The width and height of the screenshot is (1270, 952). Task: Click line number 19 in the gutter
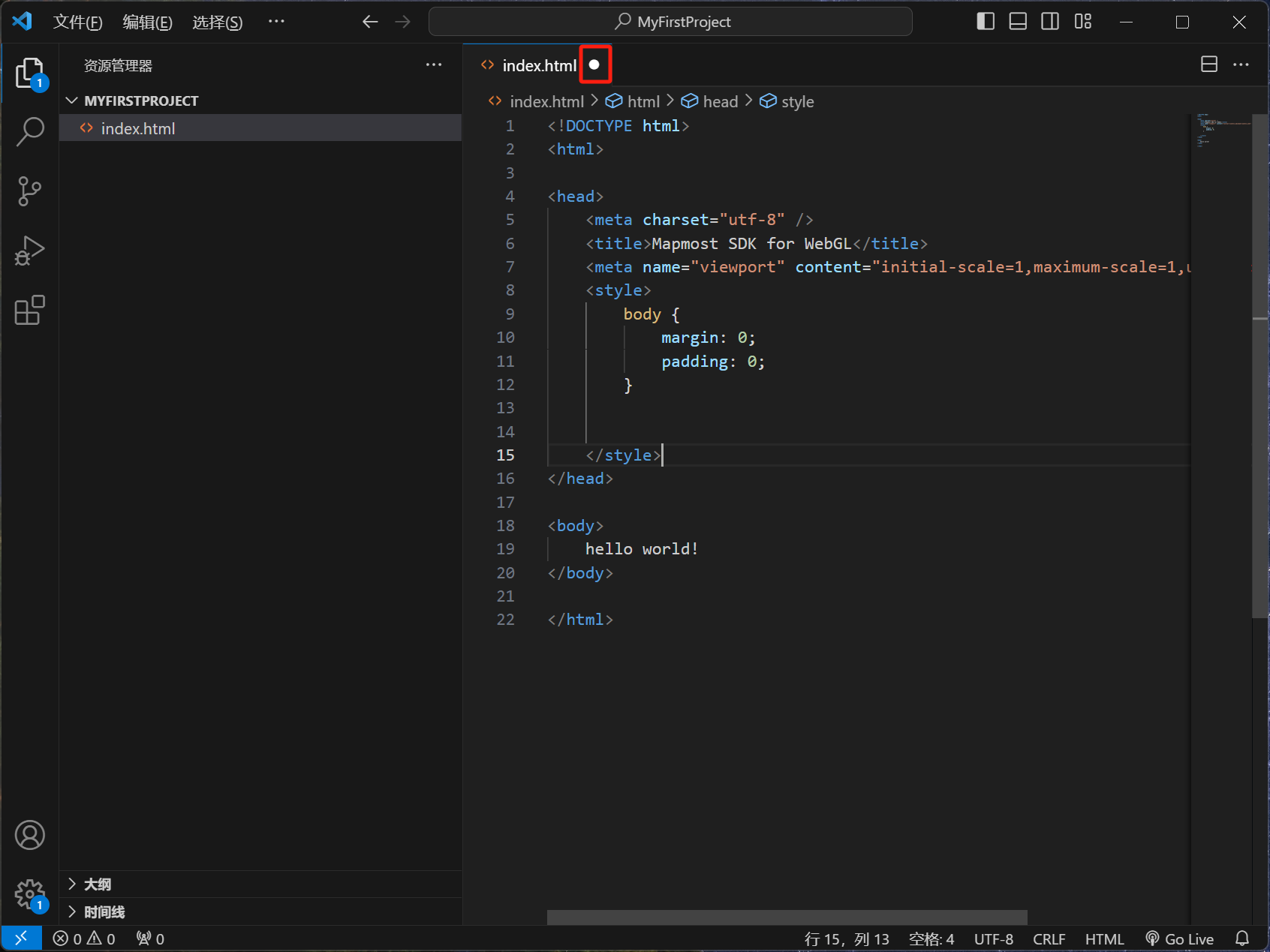506,549
